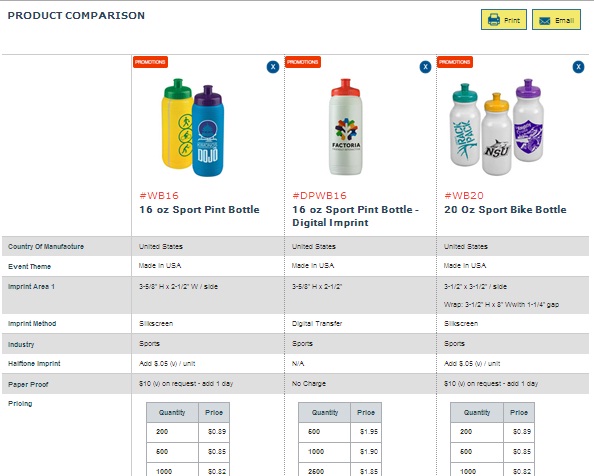This screenshot has width=594, height=476.
Task: Click Promotions badge on #DPWB16 column
Action: click(x=303, y=62)
